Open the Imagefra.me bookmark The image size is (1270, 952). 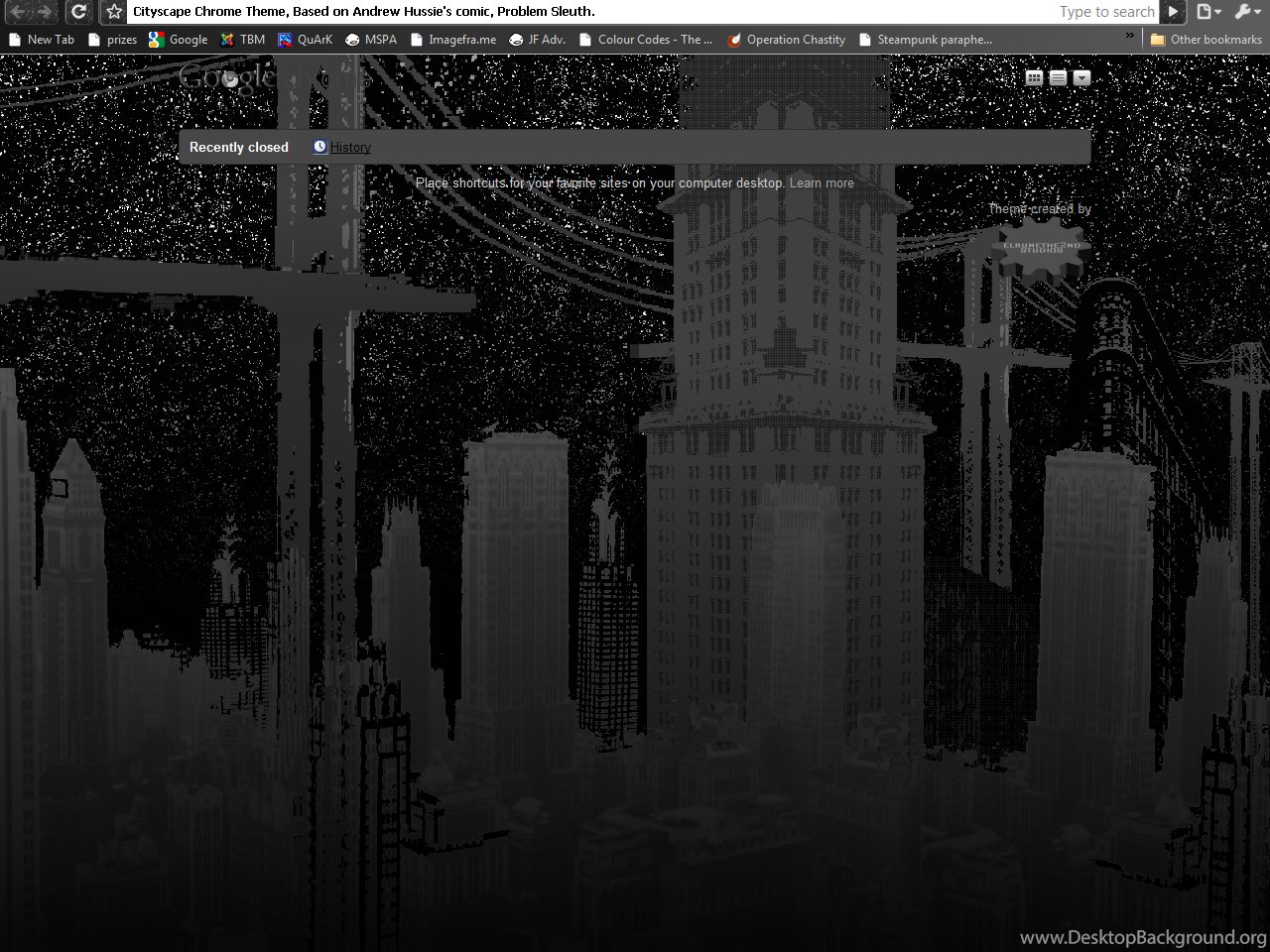[452, 40]
